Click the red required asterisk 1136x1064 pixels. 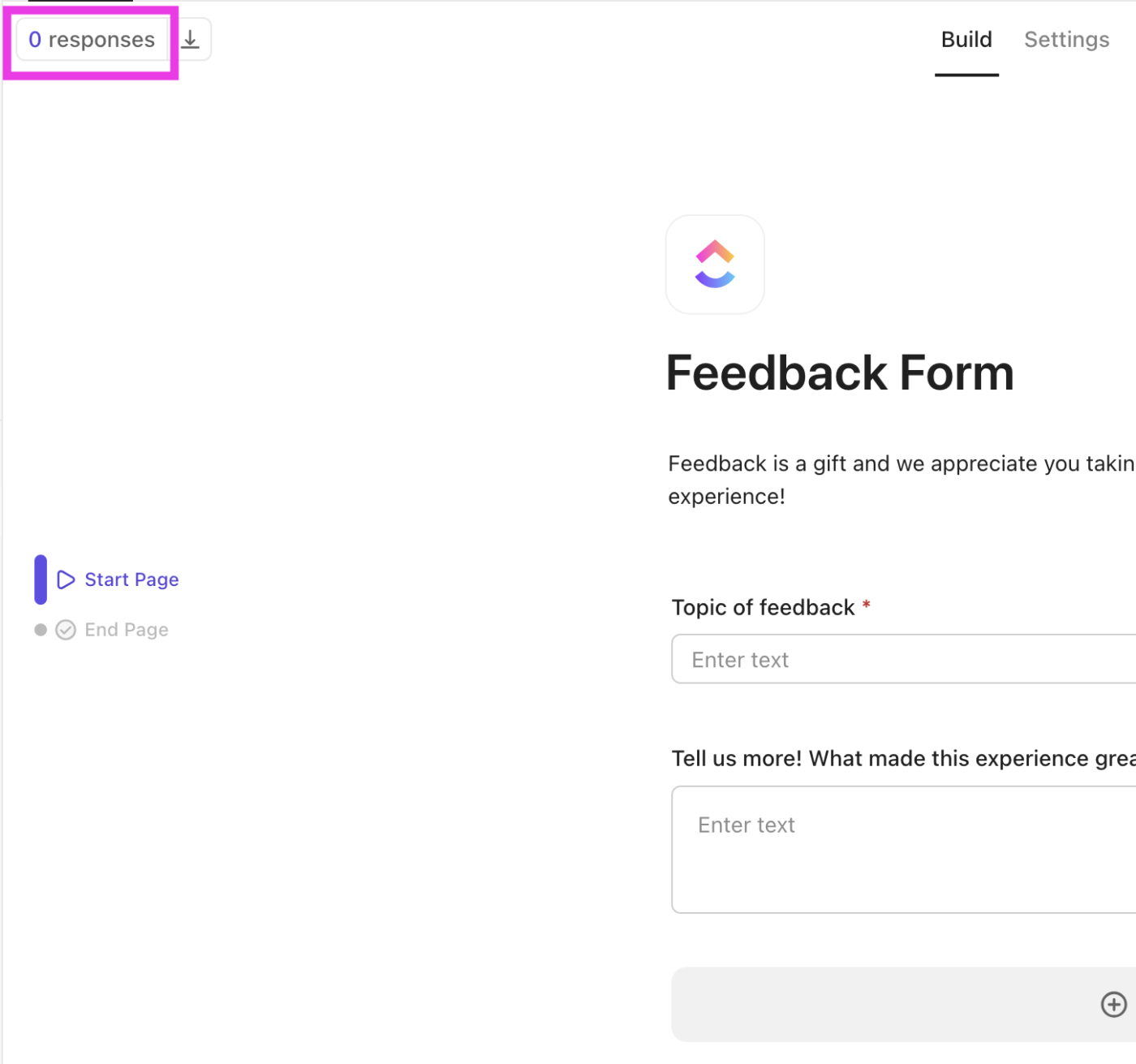867,605
